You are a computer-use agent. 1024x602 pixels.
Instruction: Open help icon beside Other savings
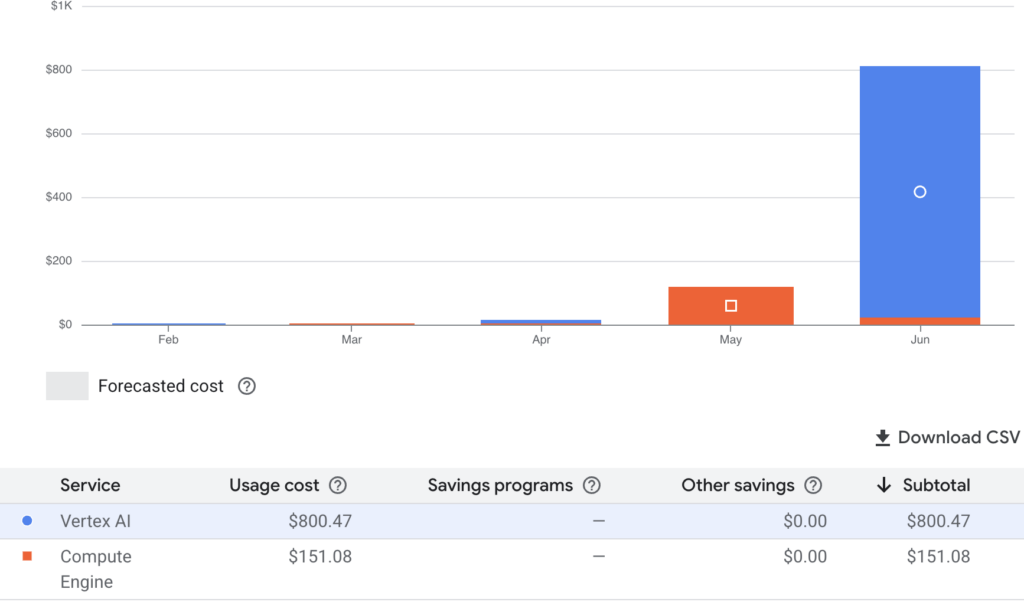tap(813, 485)
